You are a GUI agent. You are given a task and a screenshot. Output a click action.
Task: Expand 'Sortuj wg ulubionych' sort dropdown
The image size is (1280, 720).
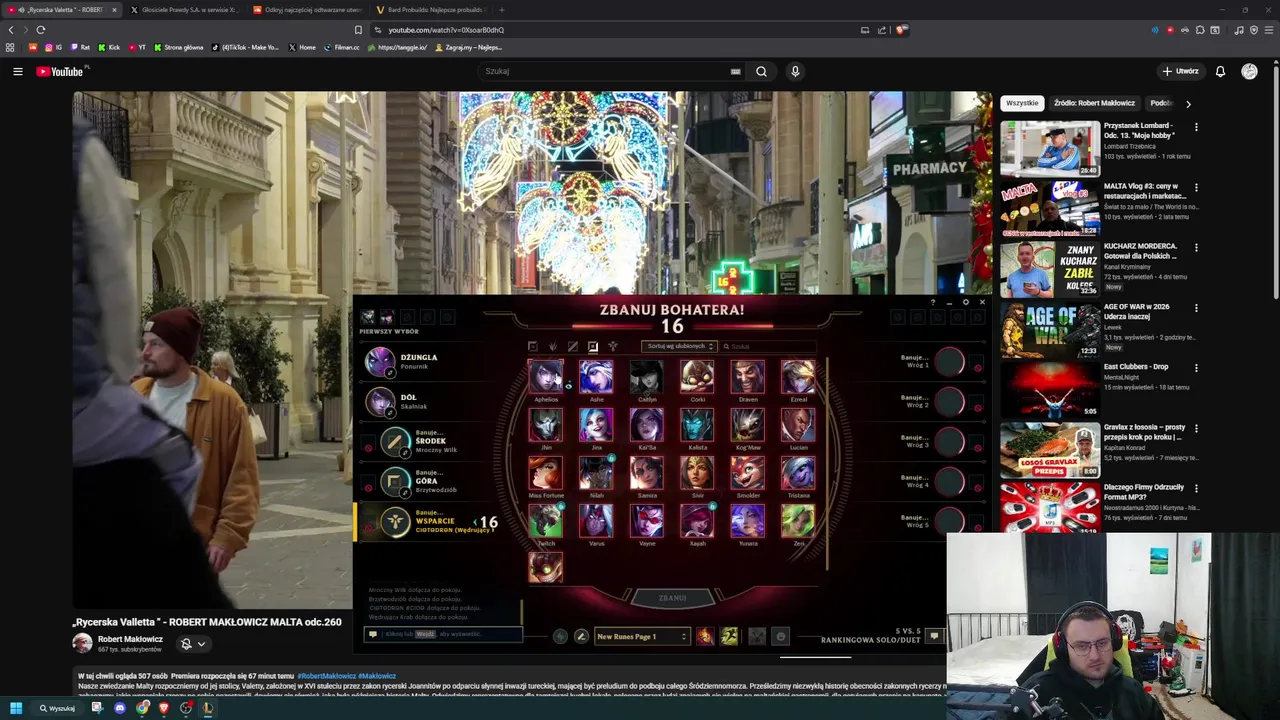pos(679,346)
